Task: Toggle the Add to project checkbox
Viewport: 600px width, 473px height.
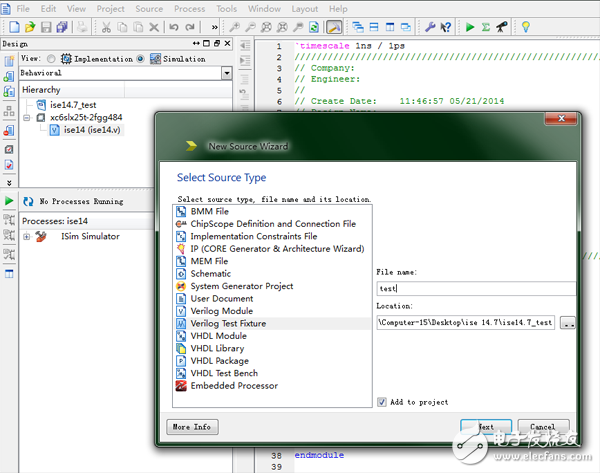Action: point(382,402)
